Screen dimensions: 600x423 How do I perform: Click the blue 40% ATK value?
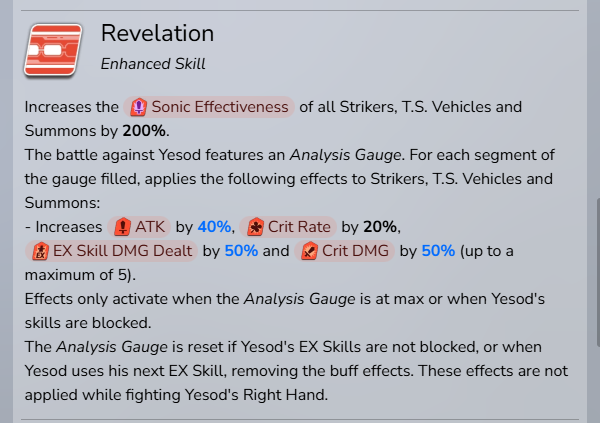(214, 226)
